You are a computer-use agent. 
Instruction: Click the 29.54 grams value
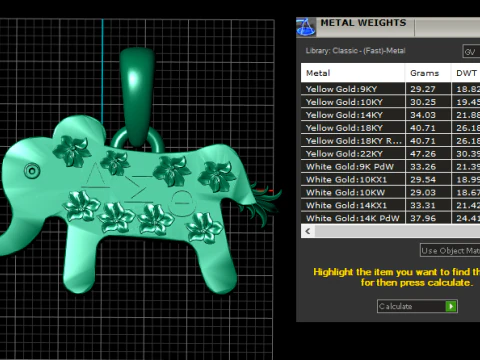(423, 180)
